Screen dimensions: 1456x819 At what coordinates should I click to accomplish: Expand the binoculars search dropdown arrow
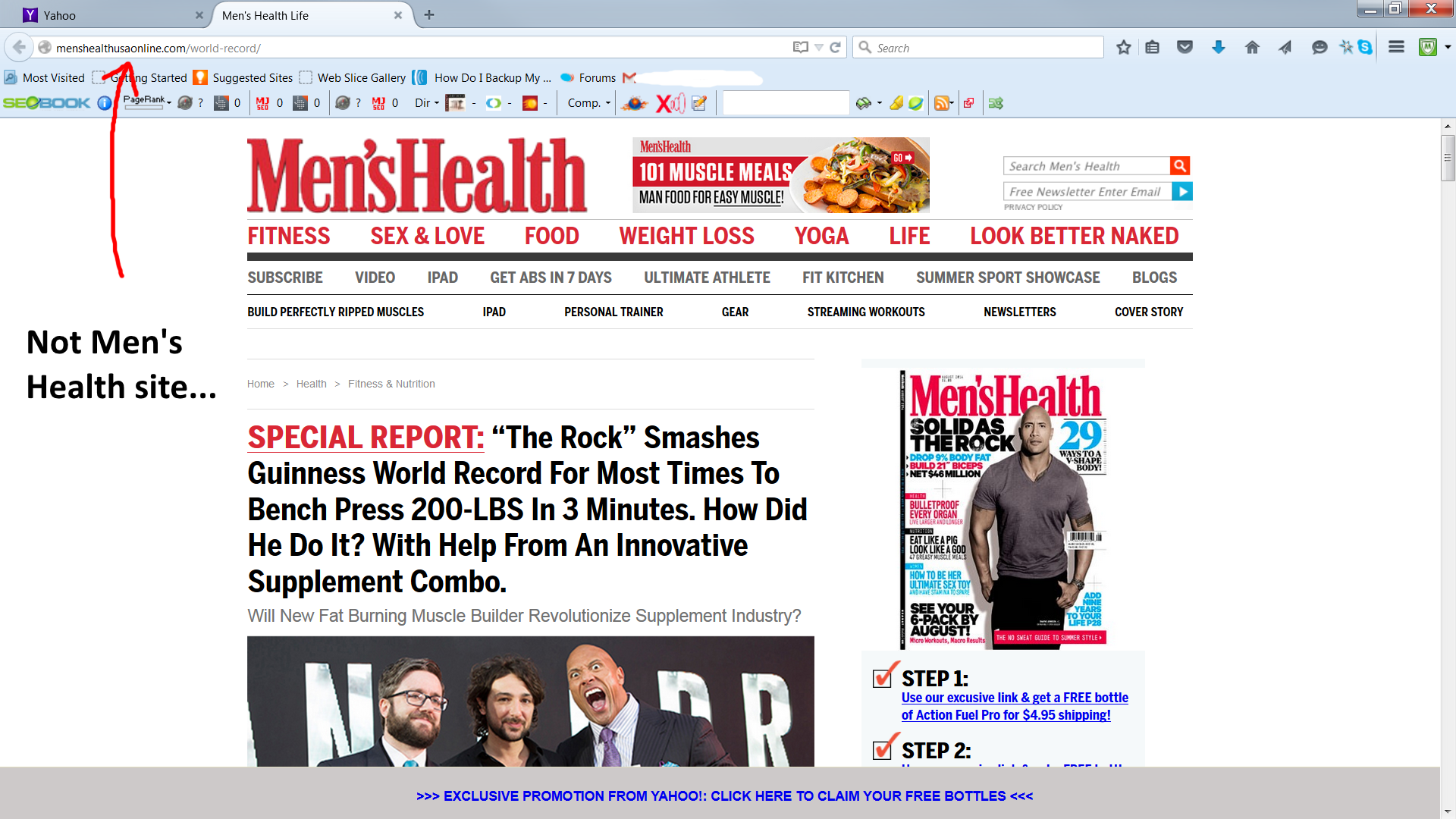880,102
